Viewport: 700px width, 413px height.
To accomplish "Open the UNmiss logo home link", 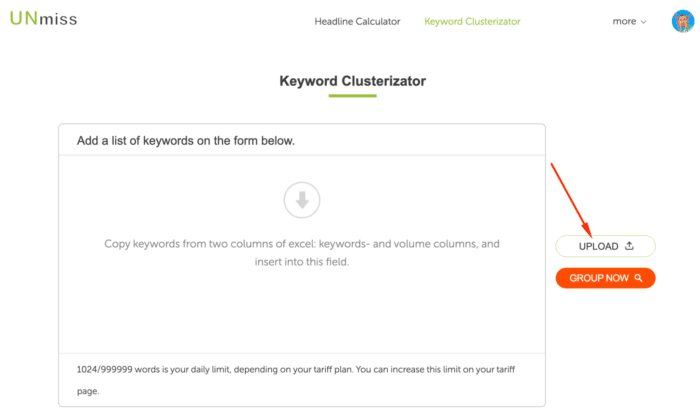I will click(43, 19).
